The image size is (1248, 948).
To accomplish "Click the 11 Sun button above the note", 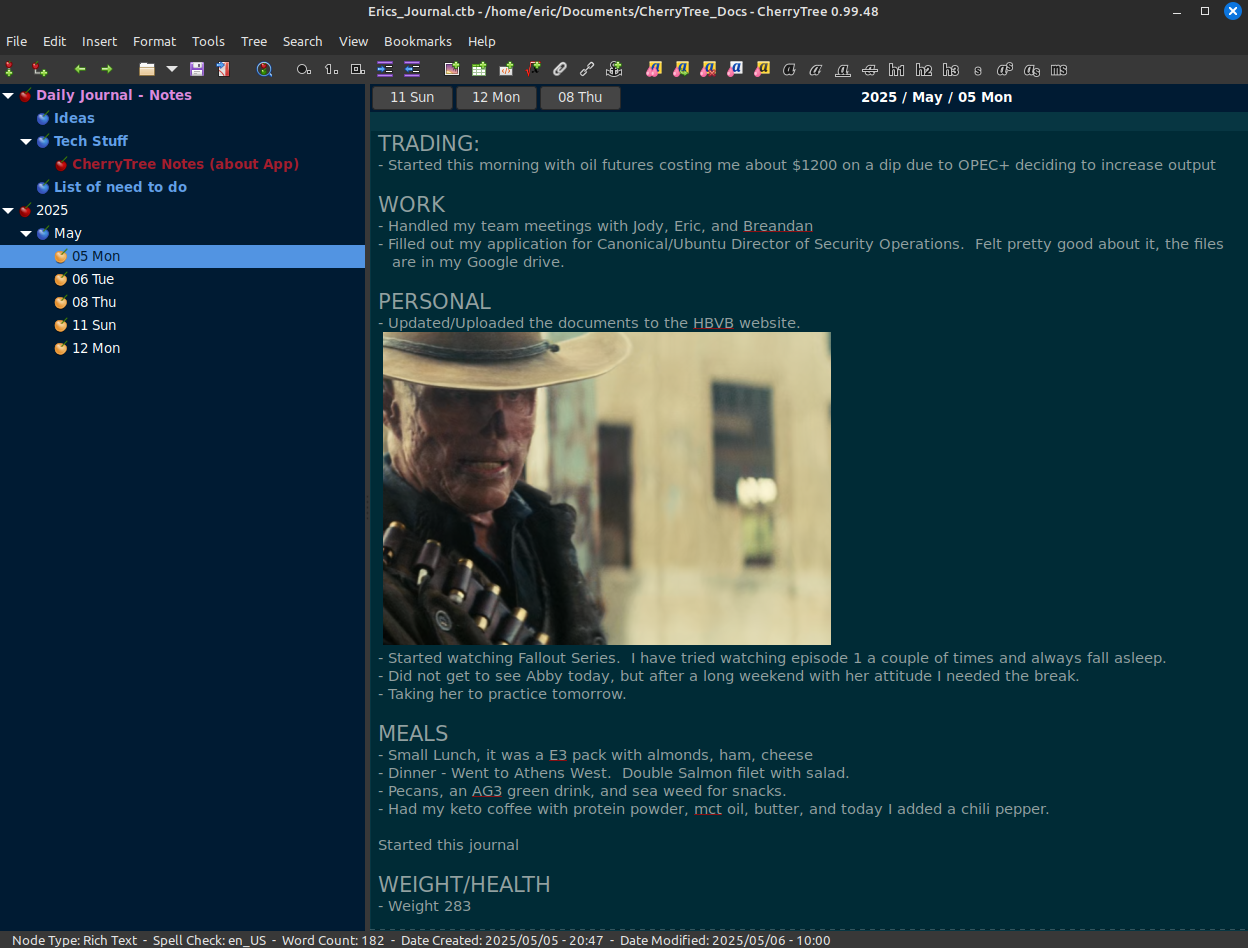I will coord(412,97).
